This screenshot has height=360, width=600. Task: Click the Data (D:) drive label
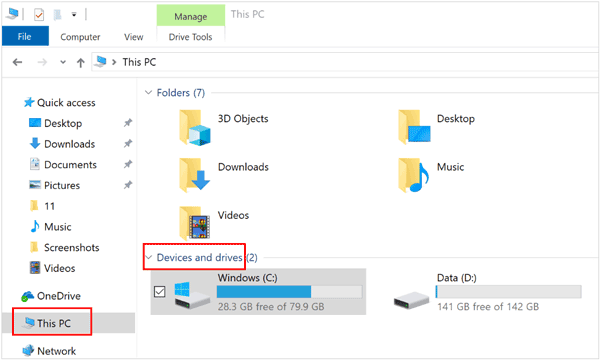(457, 278)
